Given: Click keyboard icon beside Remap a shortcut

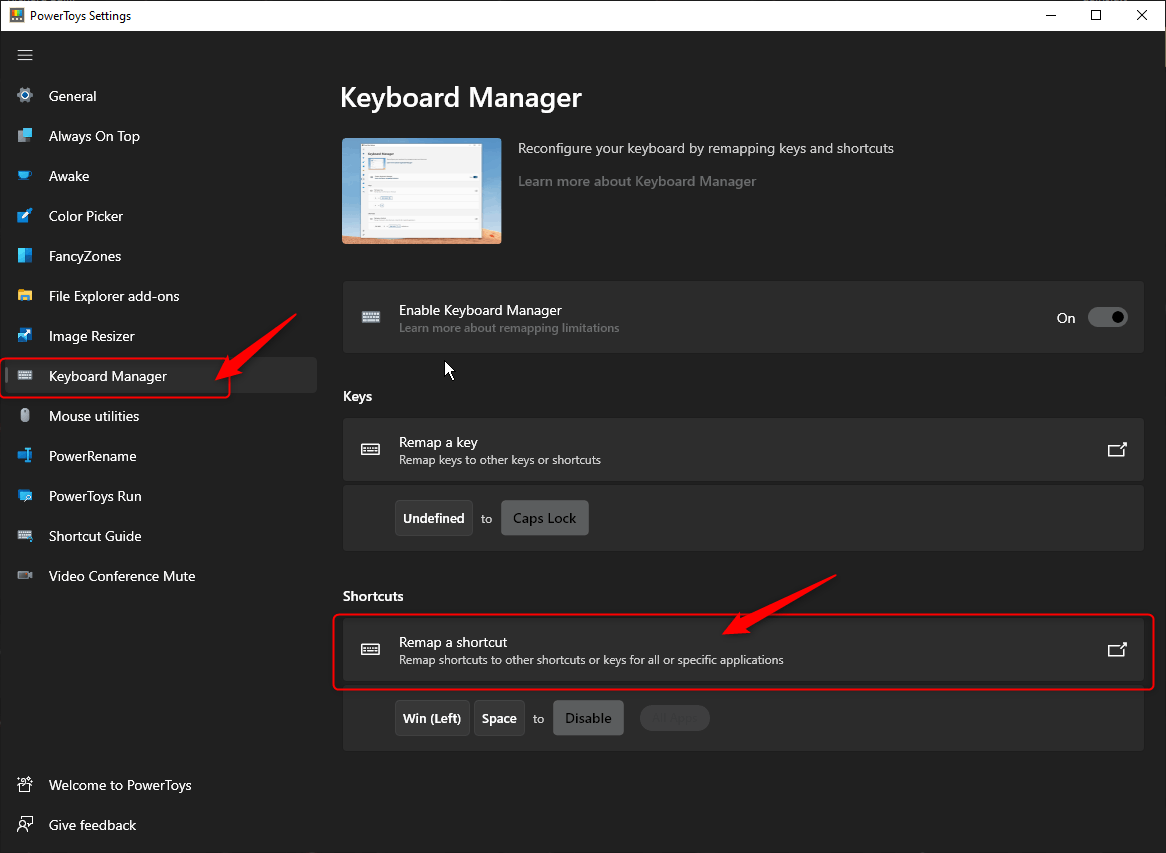Looking at the screenshot, I should (370, 650).
